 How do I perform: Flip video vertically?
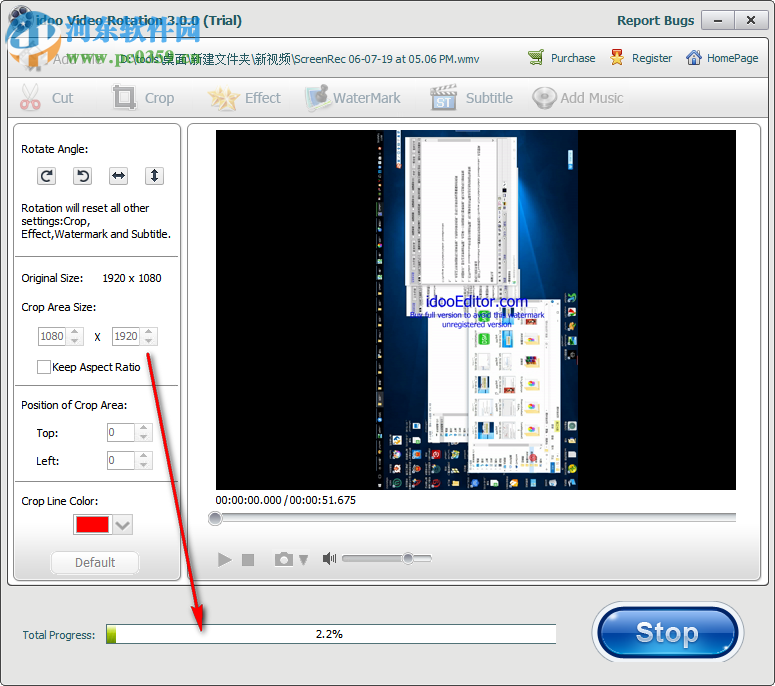[x=154, y=176]
